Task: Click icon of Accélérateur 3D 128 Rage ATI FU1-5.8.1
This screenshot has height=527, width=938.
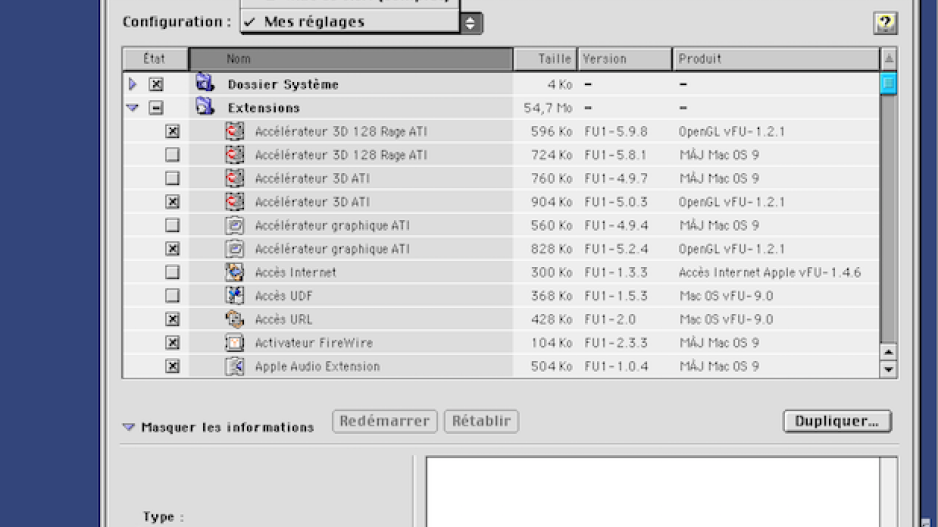Action: pyautogui.click(x=234, y=154)
